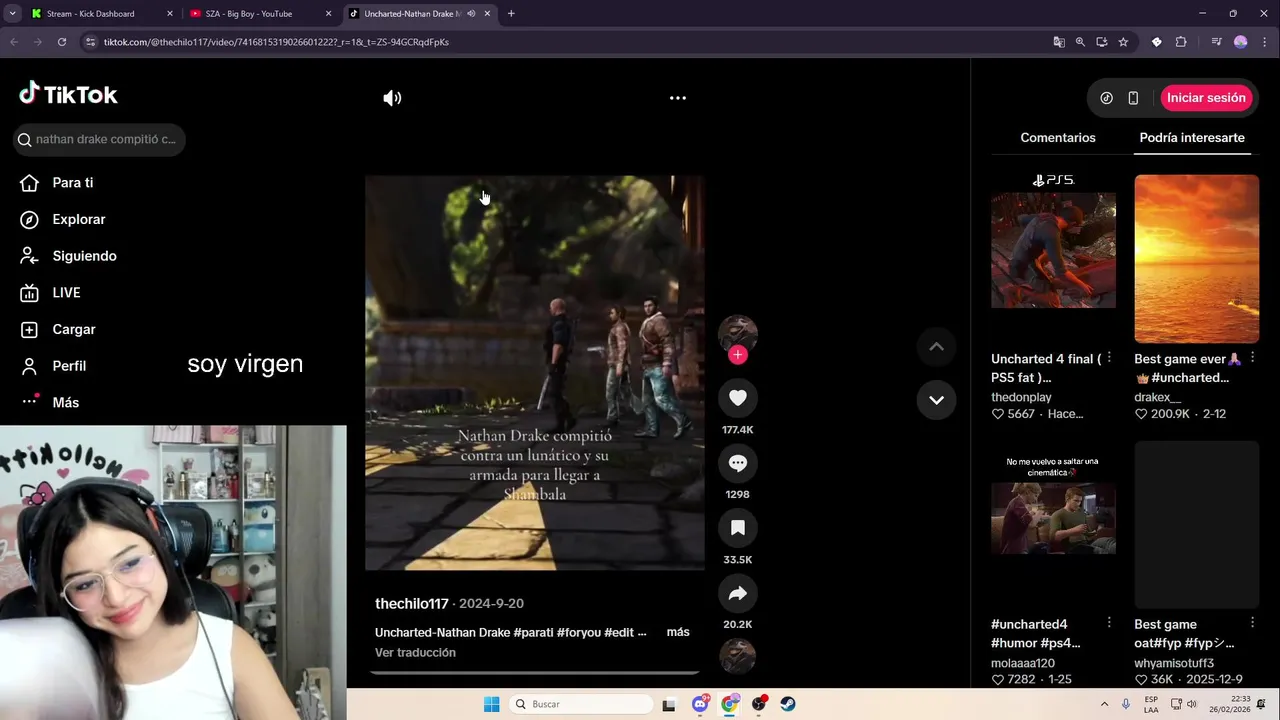This screenshot has height=720, width=1280.
Task: Open the Chrome extensions puzzle icon
Action: point(1181,42)
